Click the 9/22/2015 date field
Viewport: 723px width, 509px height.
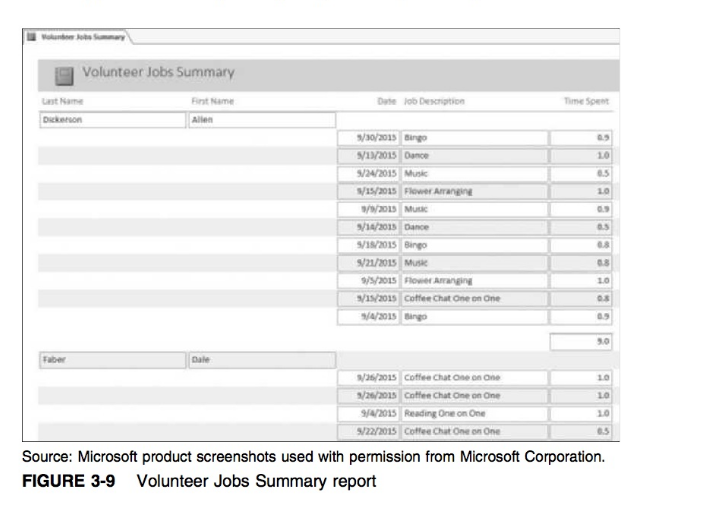click(x=368, y=431)
